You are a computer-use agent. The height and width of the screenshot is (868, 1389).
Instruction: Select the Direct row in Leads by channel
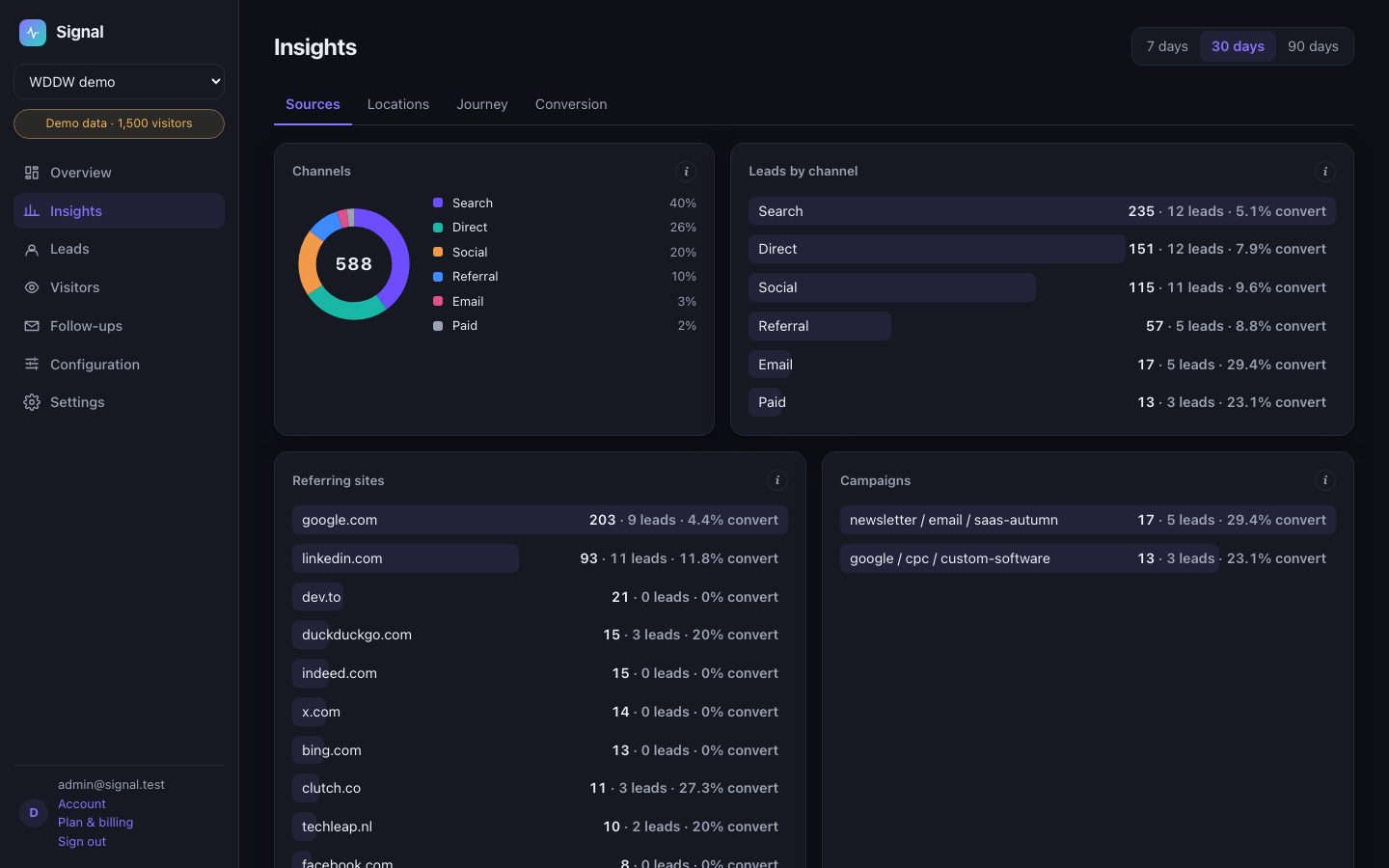point(1042,249)
